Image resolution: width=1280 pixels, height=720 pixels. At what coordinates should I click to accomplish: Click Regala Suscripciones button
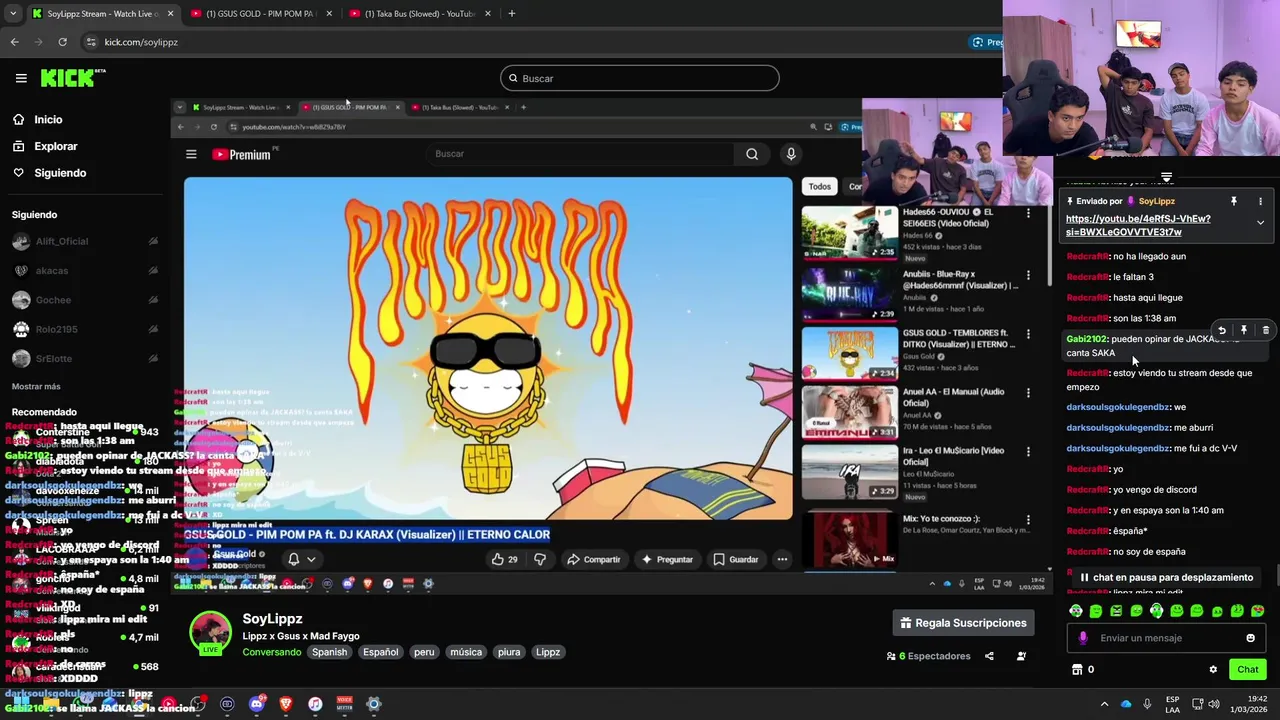[963, 623]
